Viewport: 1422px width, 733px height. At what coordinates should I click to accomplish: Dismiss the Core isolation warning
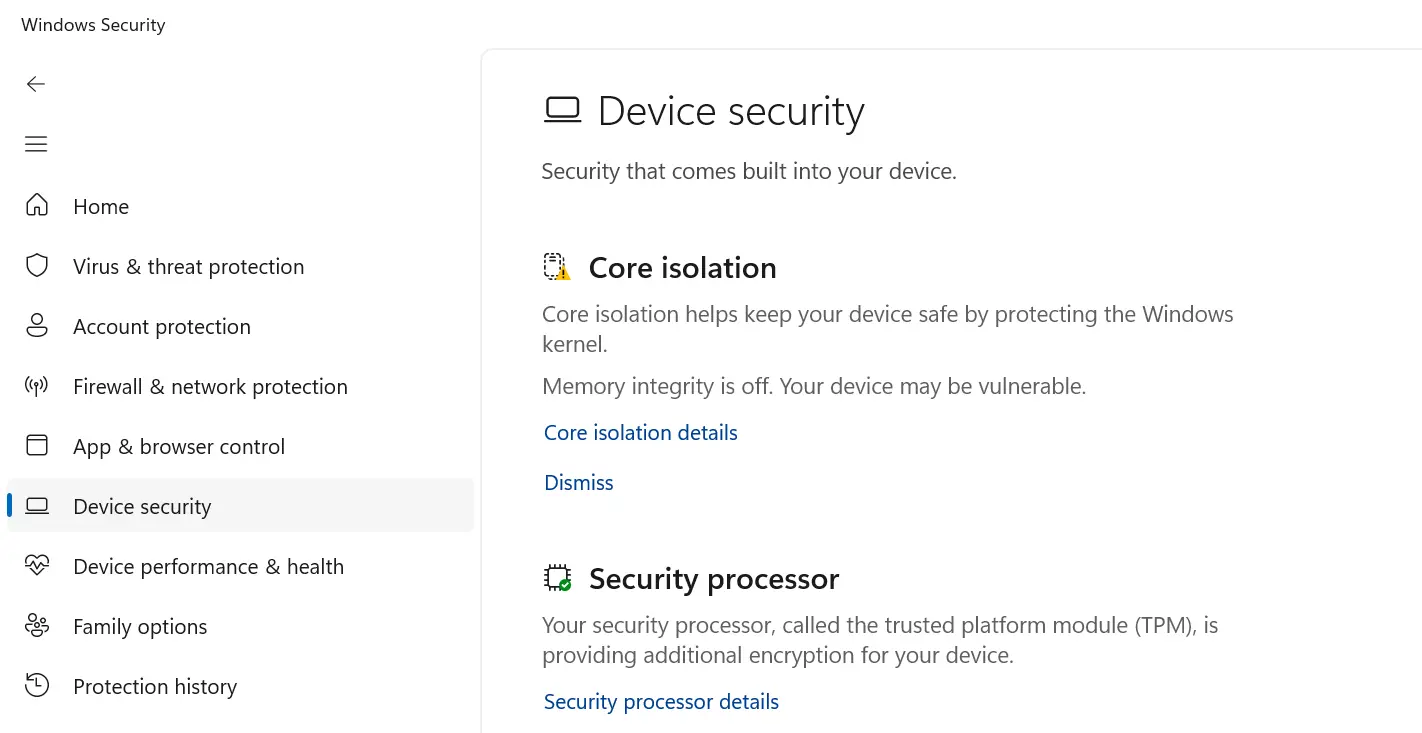click(x=579, y=483)
